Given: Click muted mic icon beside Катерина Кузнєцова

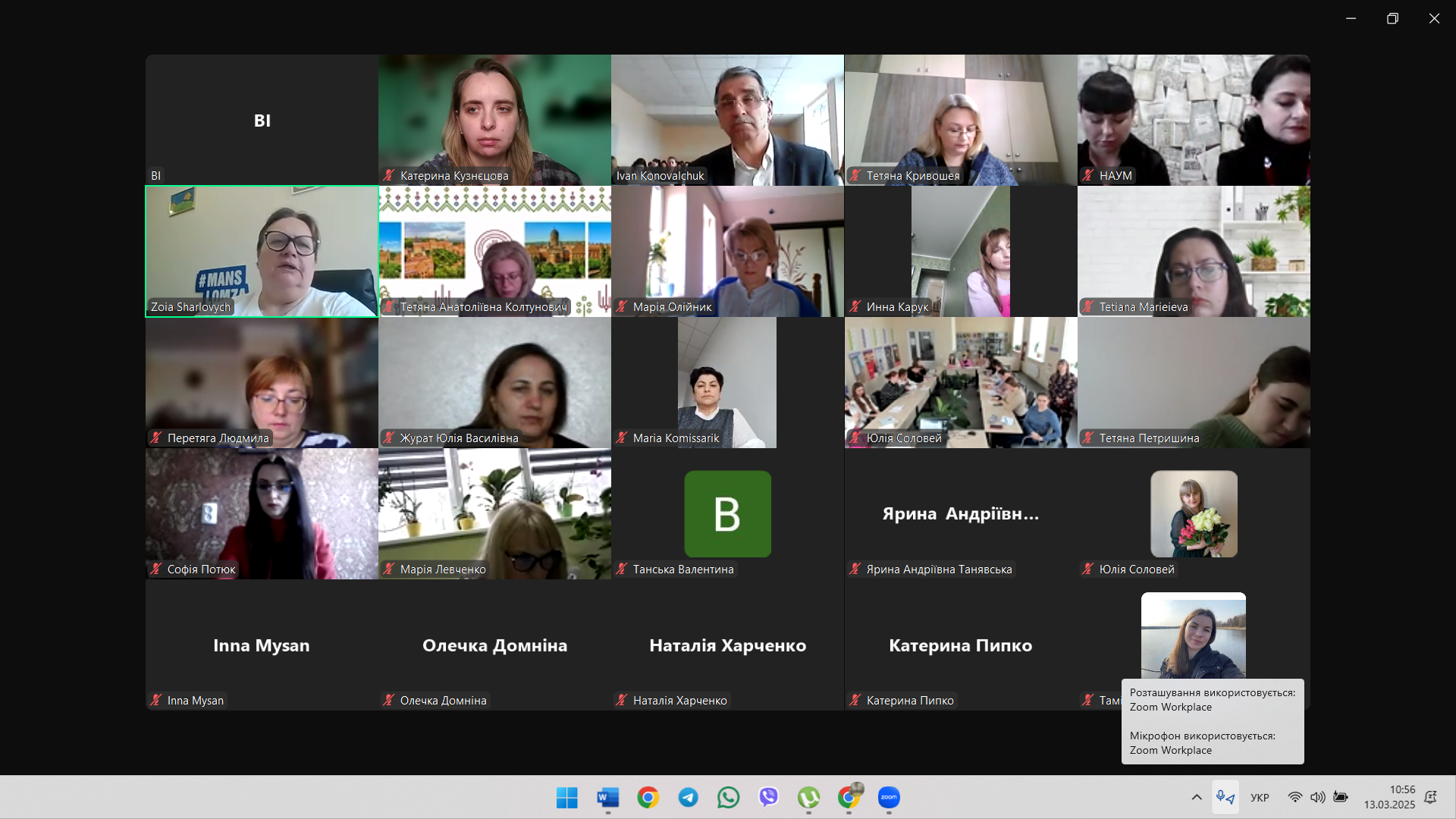Looking at the screenshot, I should pos(389,176).
